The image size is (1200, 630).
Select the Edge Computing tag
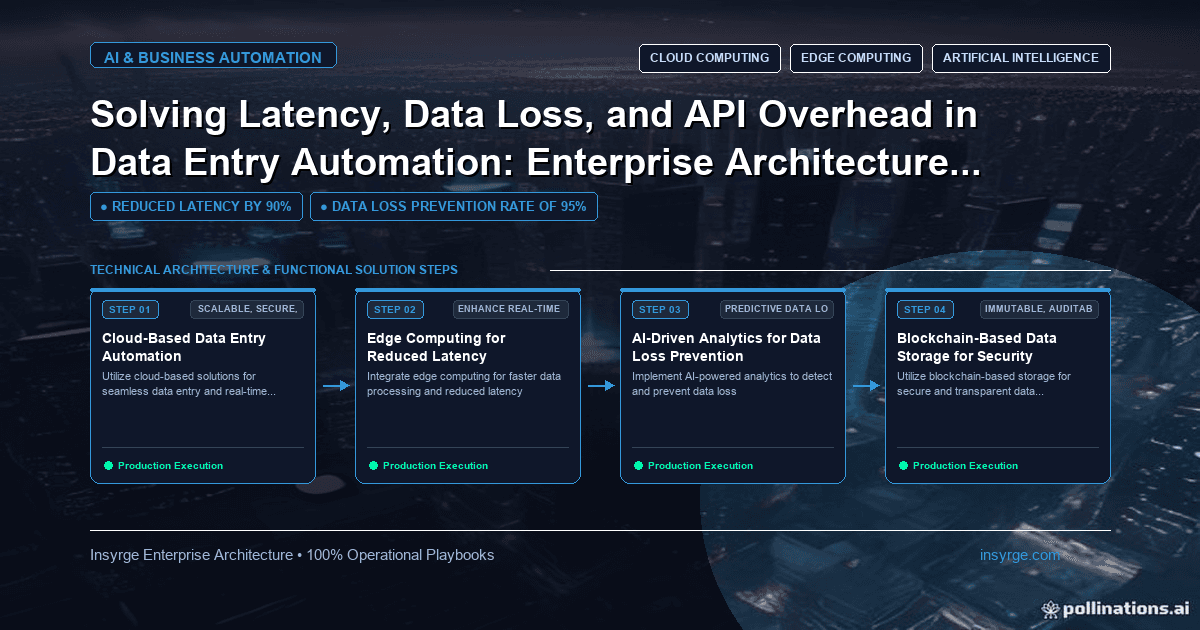pyautogui.click(x=856, y=58)
